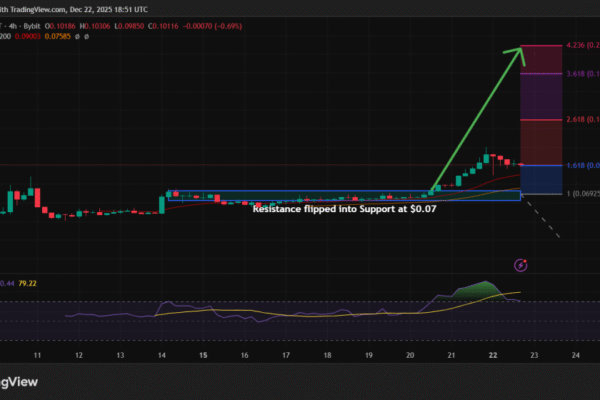Select the 'Resistance flipped into Support' annotation
Screen dimensions: 600x400
[x=344, y=210]
